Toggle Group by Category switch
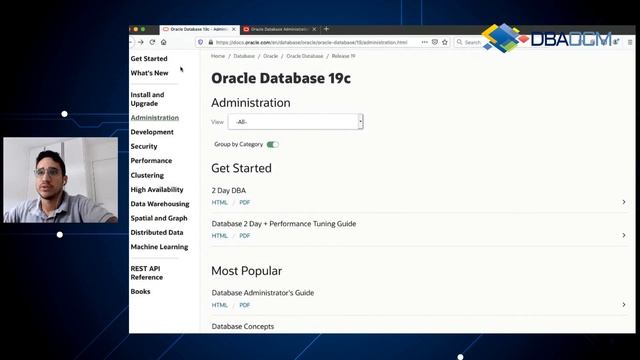This screenshot has width=640, height=360. click(273, 144)
